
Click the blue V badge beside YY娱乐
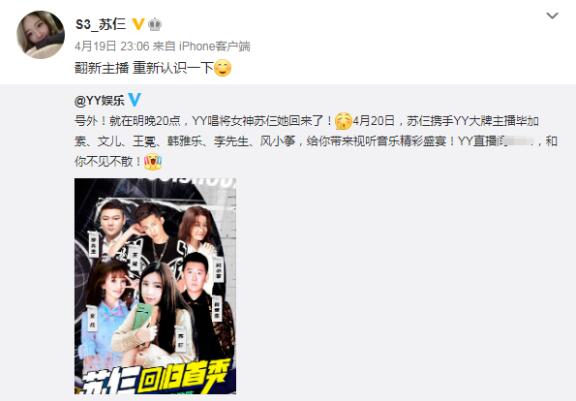(134, 100)
